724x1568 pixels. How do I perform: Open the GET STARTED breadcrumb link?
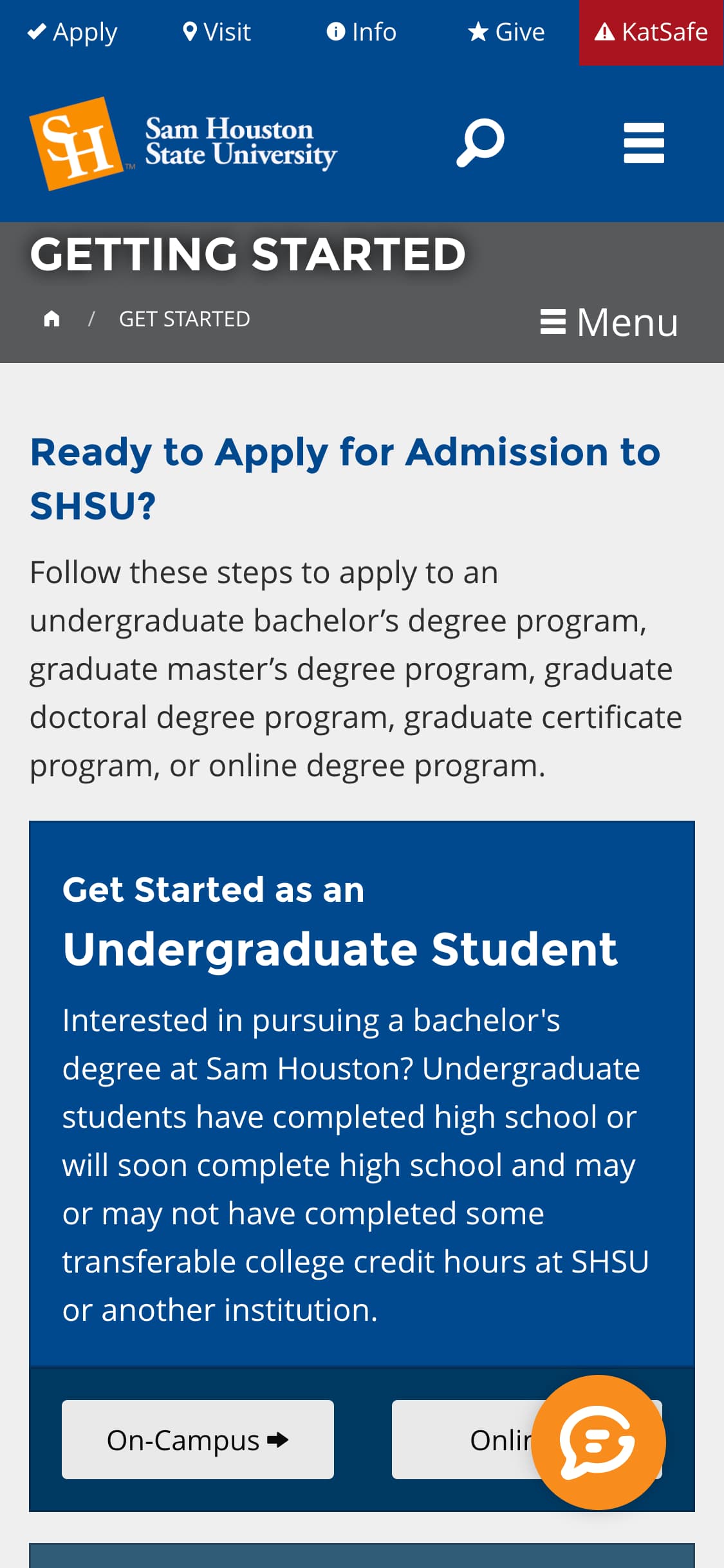[185, 319]
